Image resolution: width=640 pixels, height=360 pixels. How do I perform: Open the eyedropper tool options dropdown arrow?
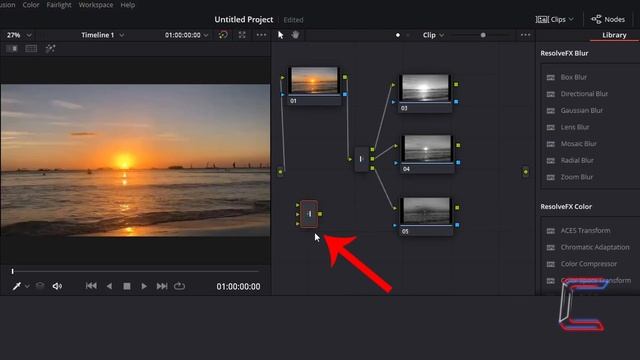pyautogui.click(x=27, y=287)
